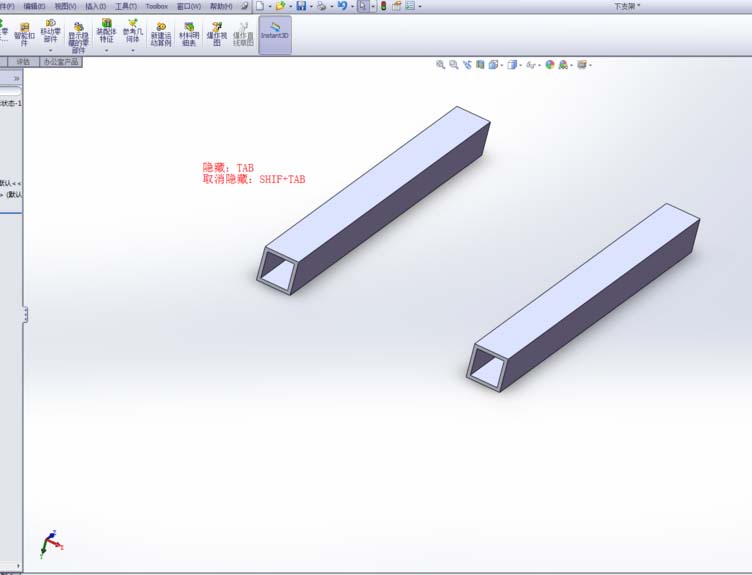Click the 下支架 document title
Screen dimensions: 752x575
coord(627,6)
